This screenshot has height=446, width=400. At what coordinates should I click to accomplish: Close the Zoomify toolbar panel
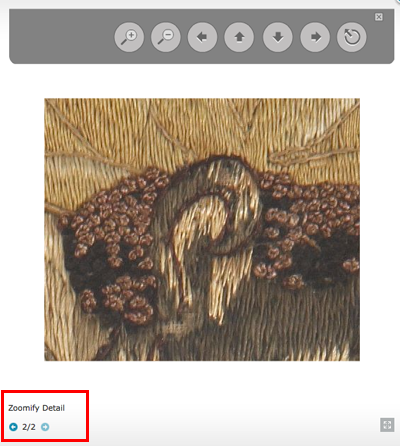pos(379,17)
